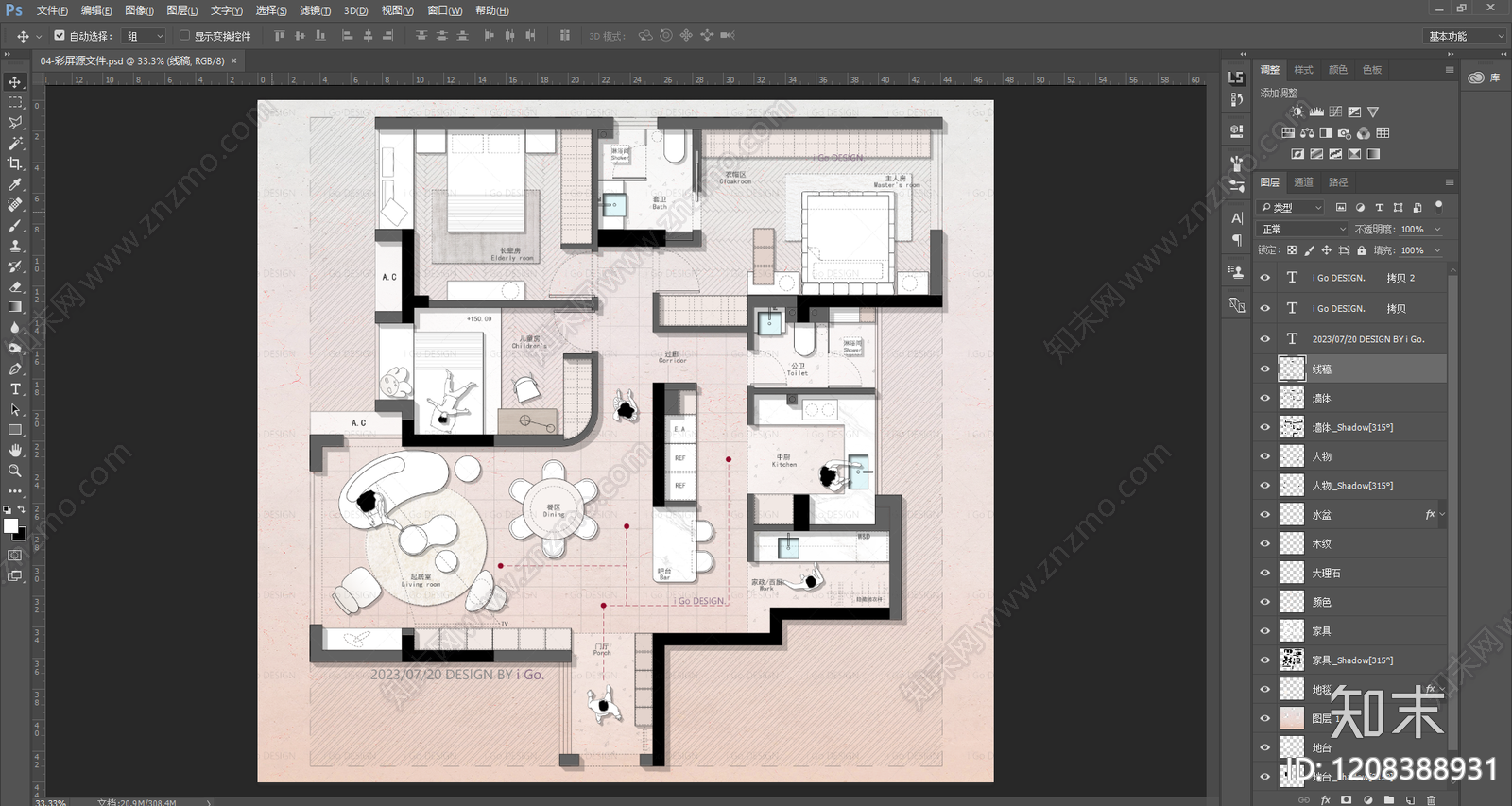Select the Crop tool
Image resolution: width=1512 pixels, height=806 pixels.
click(15, 163)
